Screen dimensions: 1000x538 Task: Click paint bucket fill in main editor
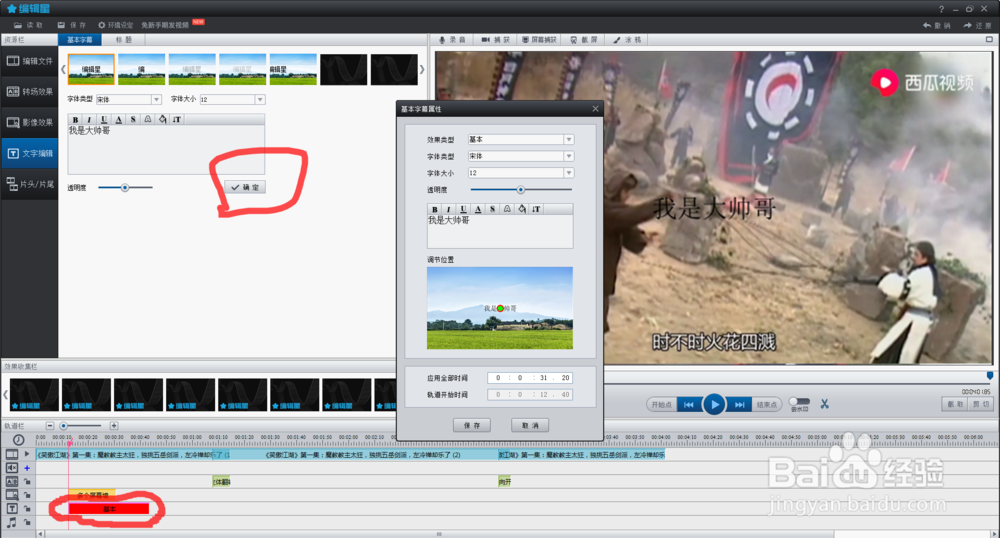pos(162,119)
